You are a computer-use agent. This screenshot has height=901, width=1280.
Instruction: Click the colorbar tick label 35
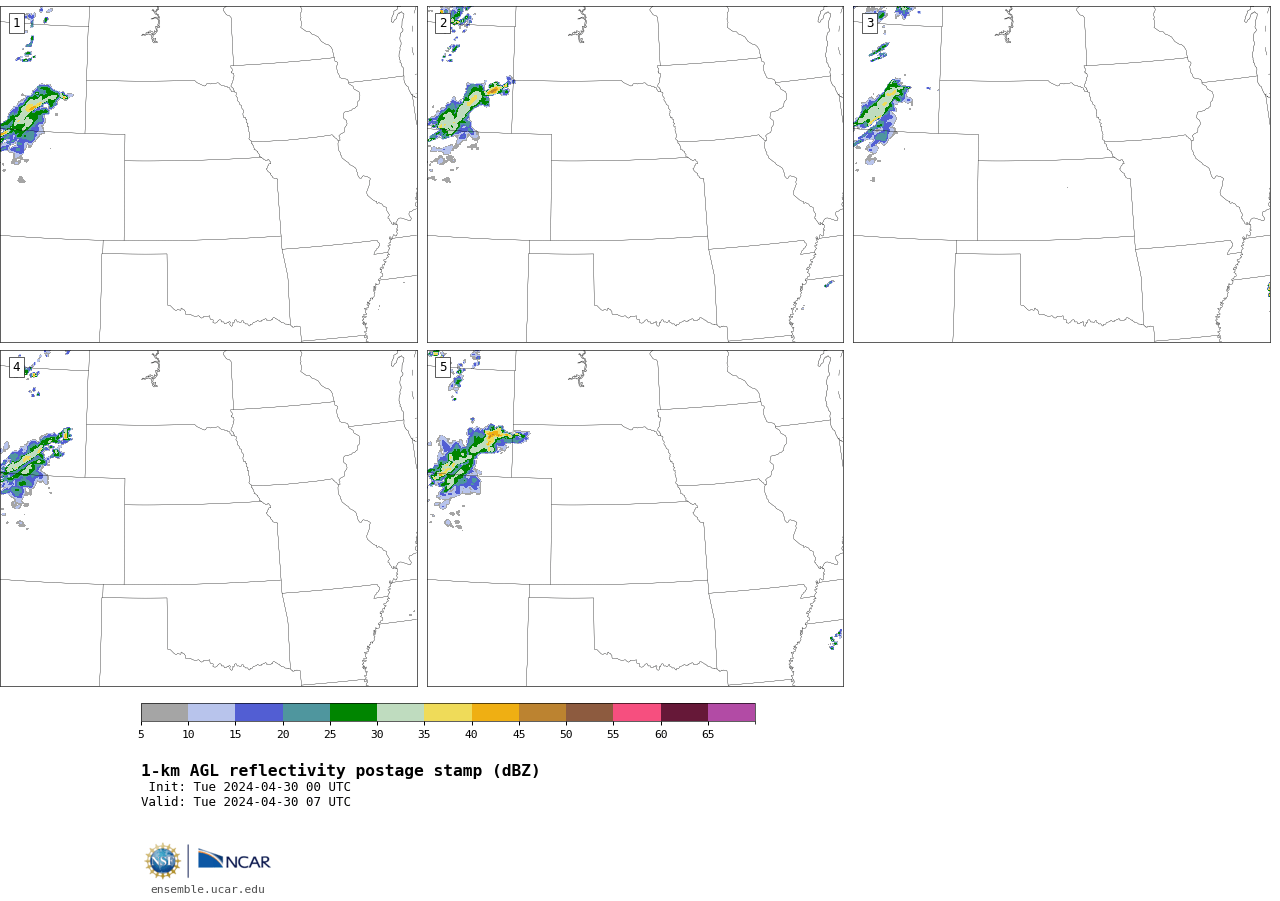pyautogui.click(x=424, y=735)
